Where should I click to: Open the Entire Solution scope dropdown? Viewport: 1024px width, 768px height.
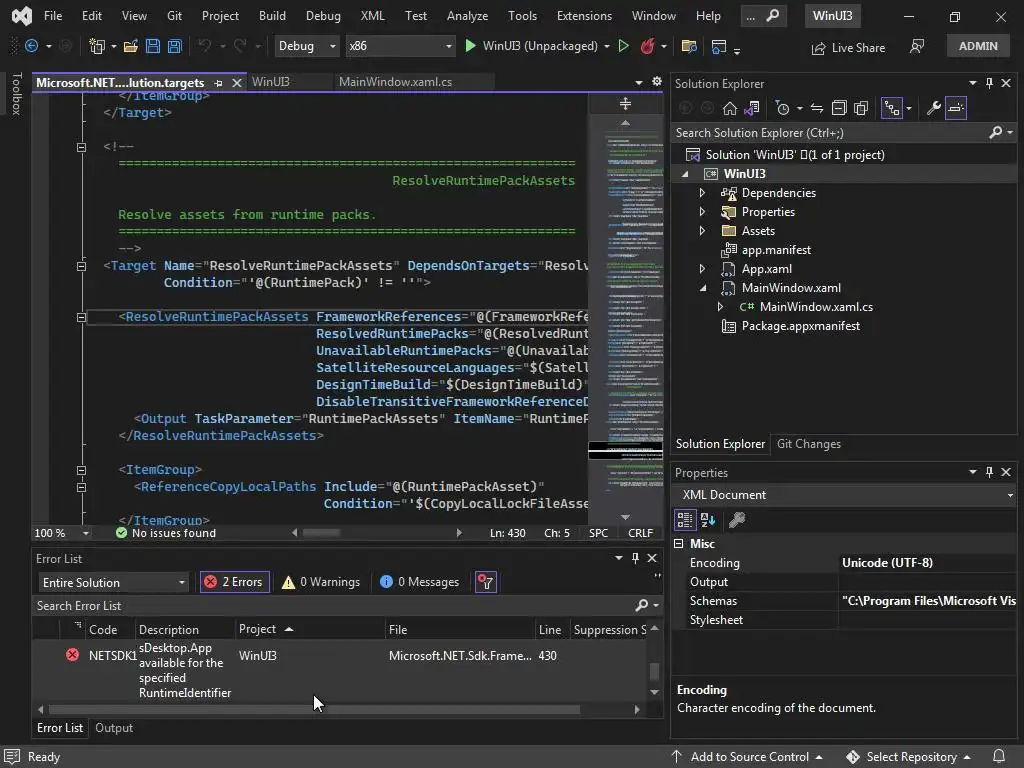[114, 582]
